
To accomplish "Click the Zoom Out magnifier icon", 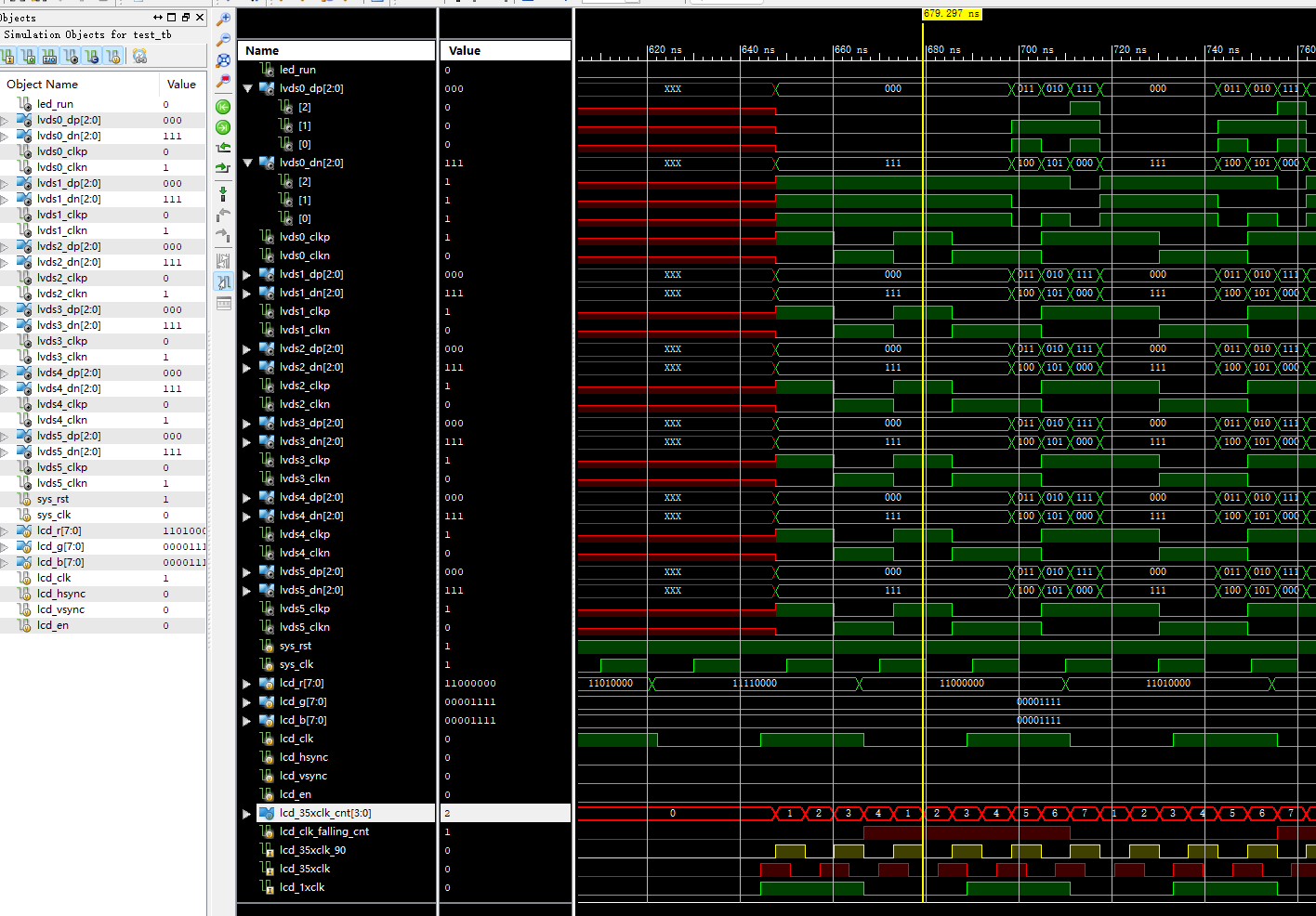I will point(223,40).
